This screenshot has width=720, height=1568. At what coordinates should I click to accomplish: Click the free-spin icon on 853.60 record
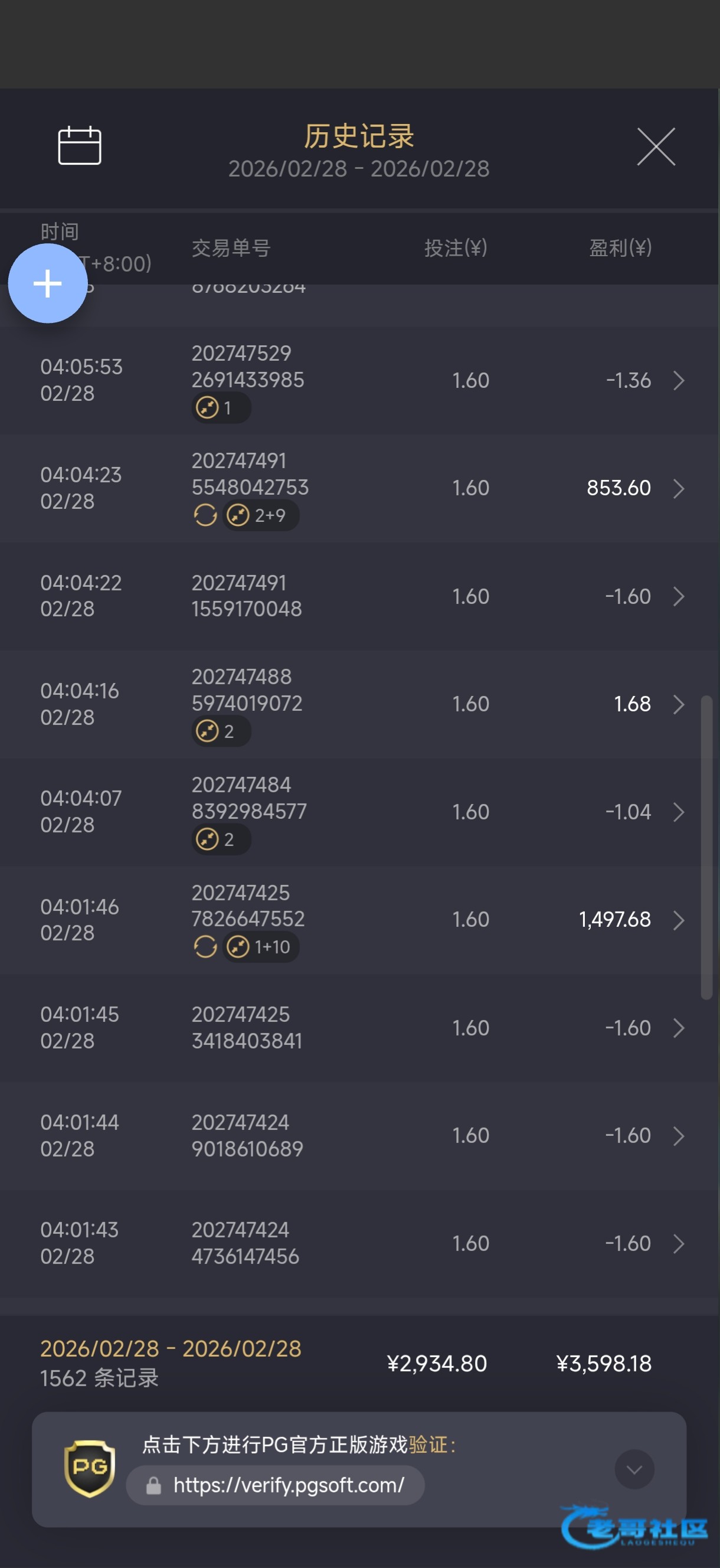pyautogui.click(x=205, y=515)
